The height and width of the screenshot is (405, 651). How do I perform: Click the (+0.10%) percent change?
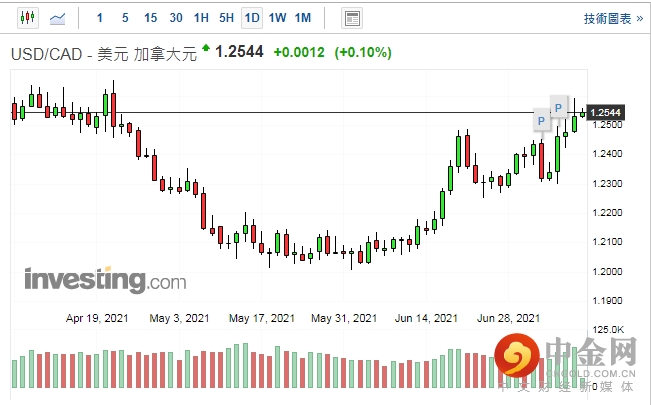363,52
